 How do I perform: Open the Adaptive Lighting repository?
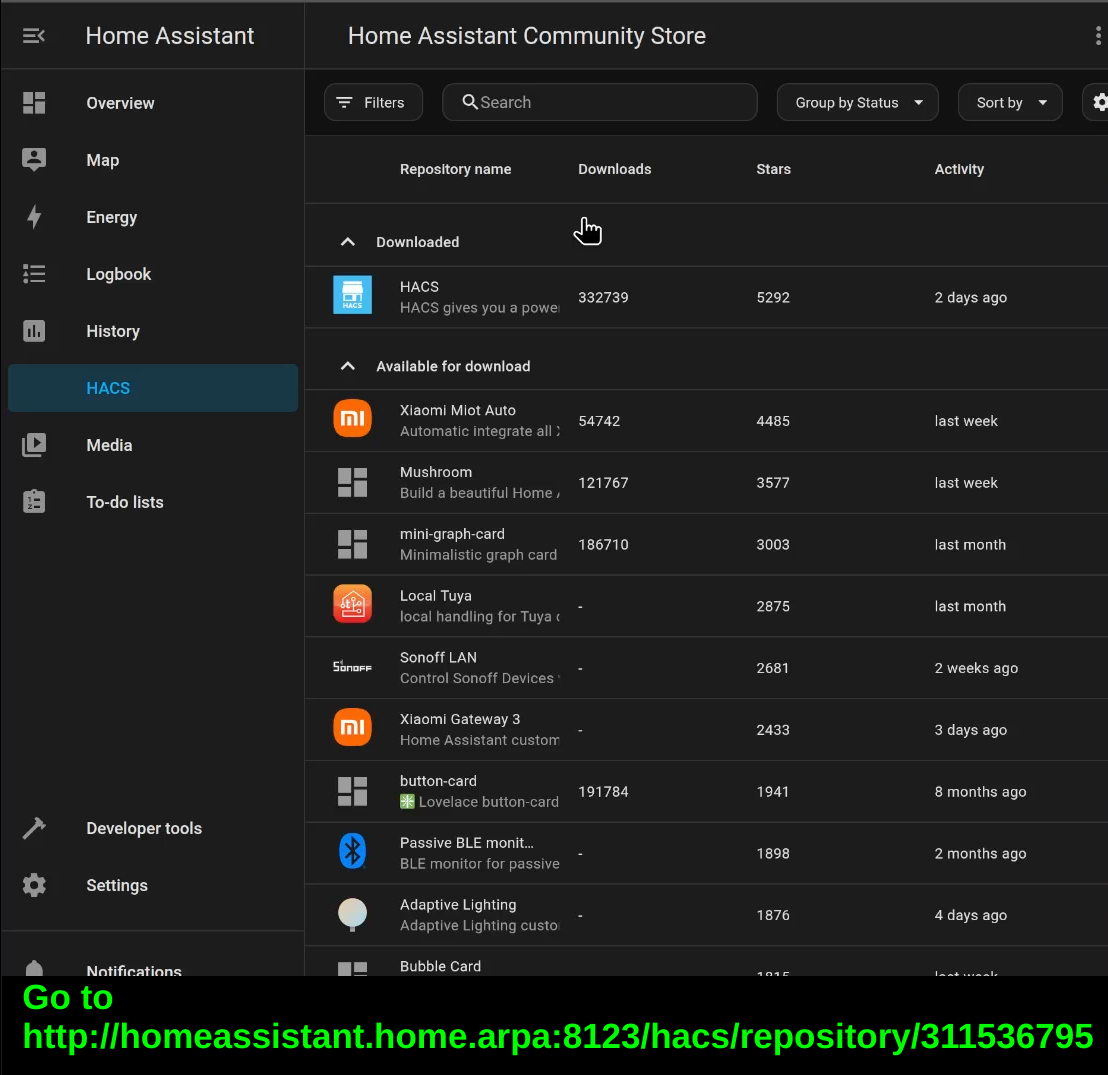coord(707,915)
